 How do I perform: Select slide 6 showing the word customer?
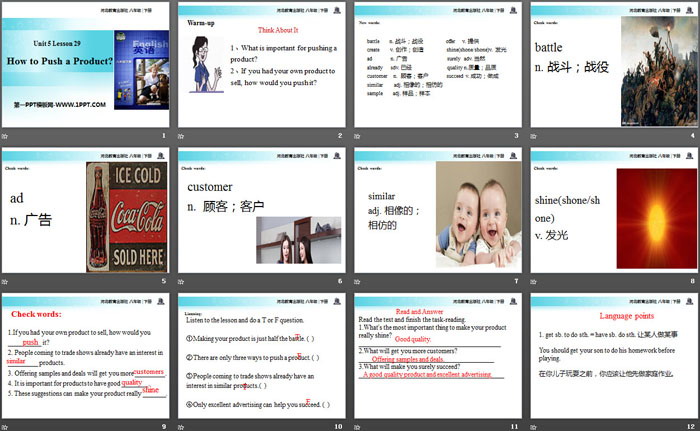(262, 210)
